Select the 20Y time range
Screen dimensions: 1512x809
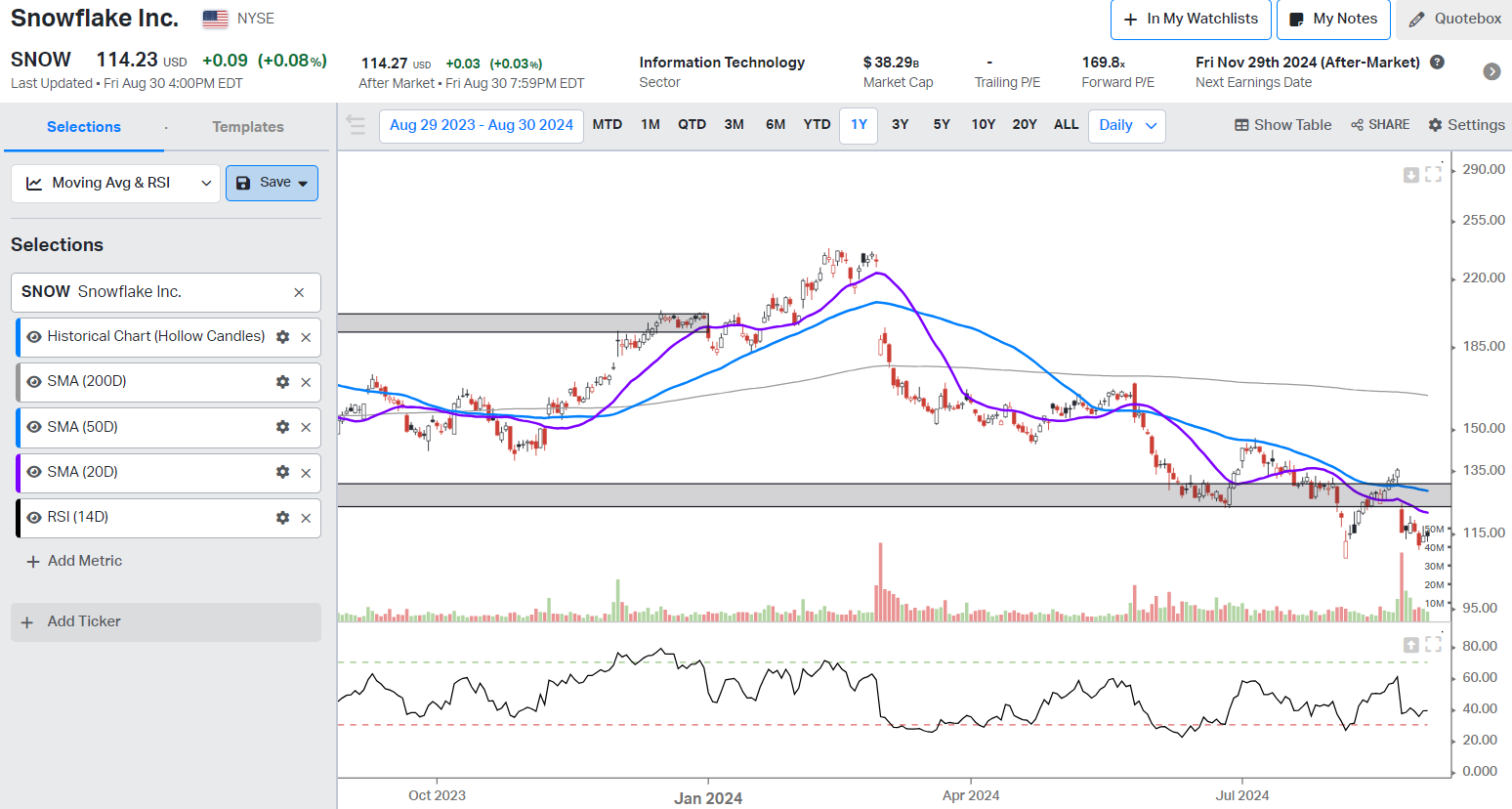tap(1025, 125)
